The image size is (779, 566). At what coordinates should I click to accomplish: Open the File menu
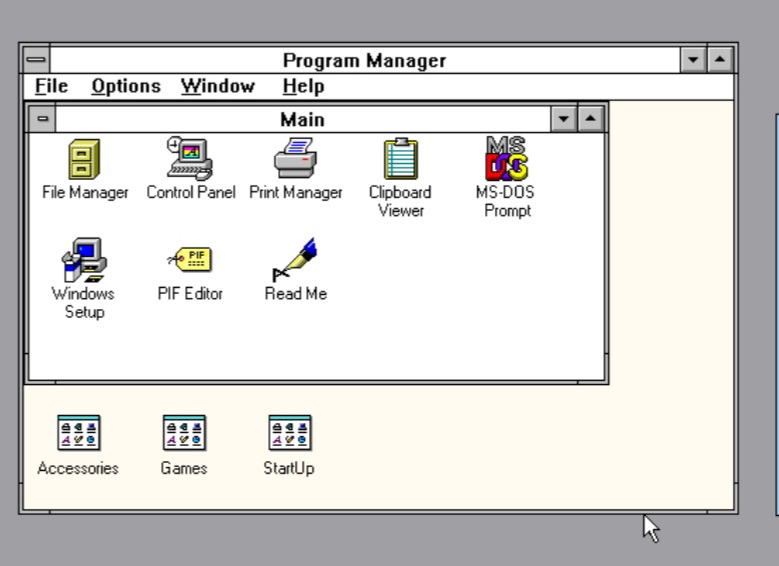pos(51,86)
